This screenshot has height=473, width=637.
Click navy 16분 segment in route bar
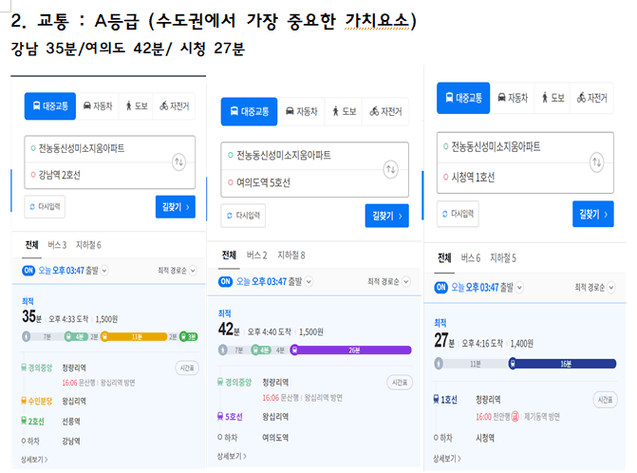(563, 364)
